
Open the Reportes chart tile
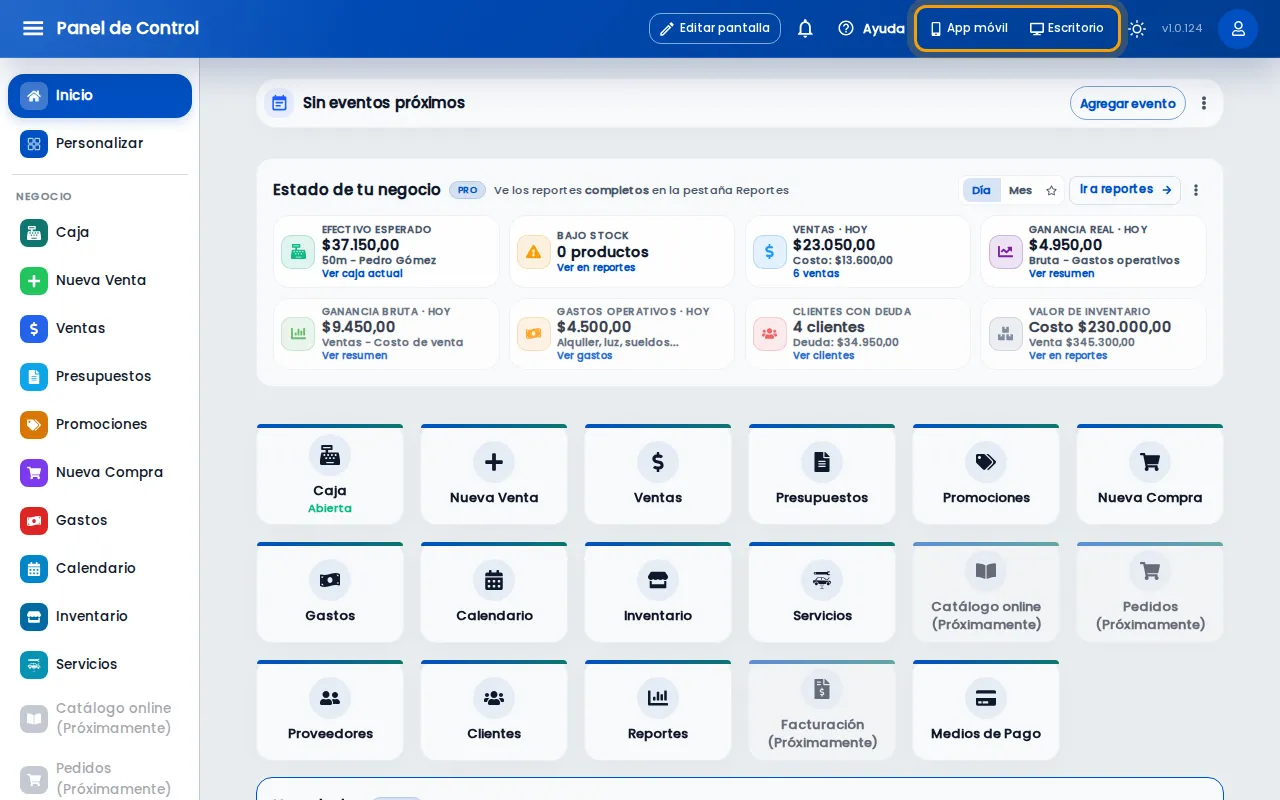tap(658, 710)
